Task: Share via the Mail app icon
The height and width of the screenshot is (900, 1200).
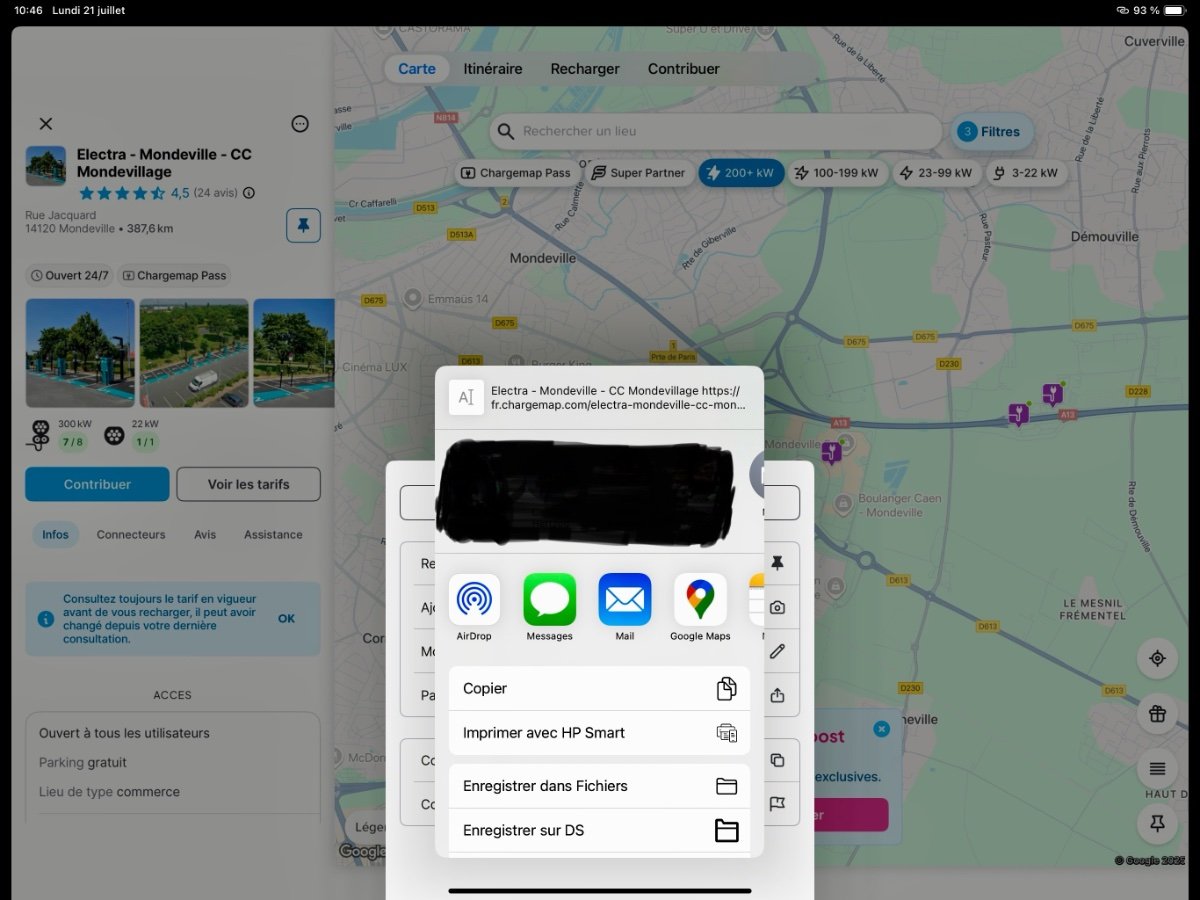Action: [x=624, y=599]
